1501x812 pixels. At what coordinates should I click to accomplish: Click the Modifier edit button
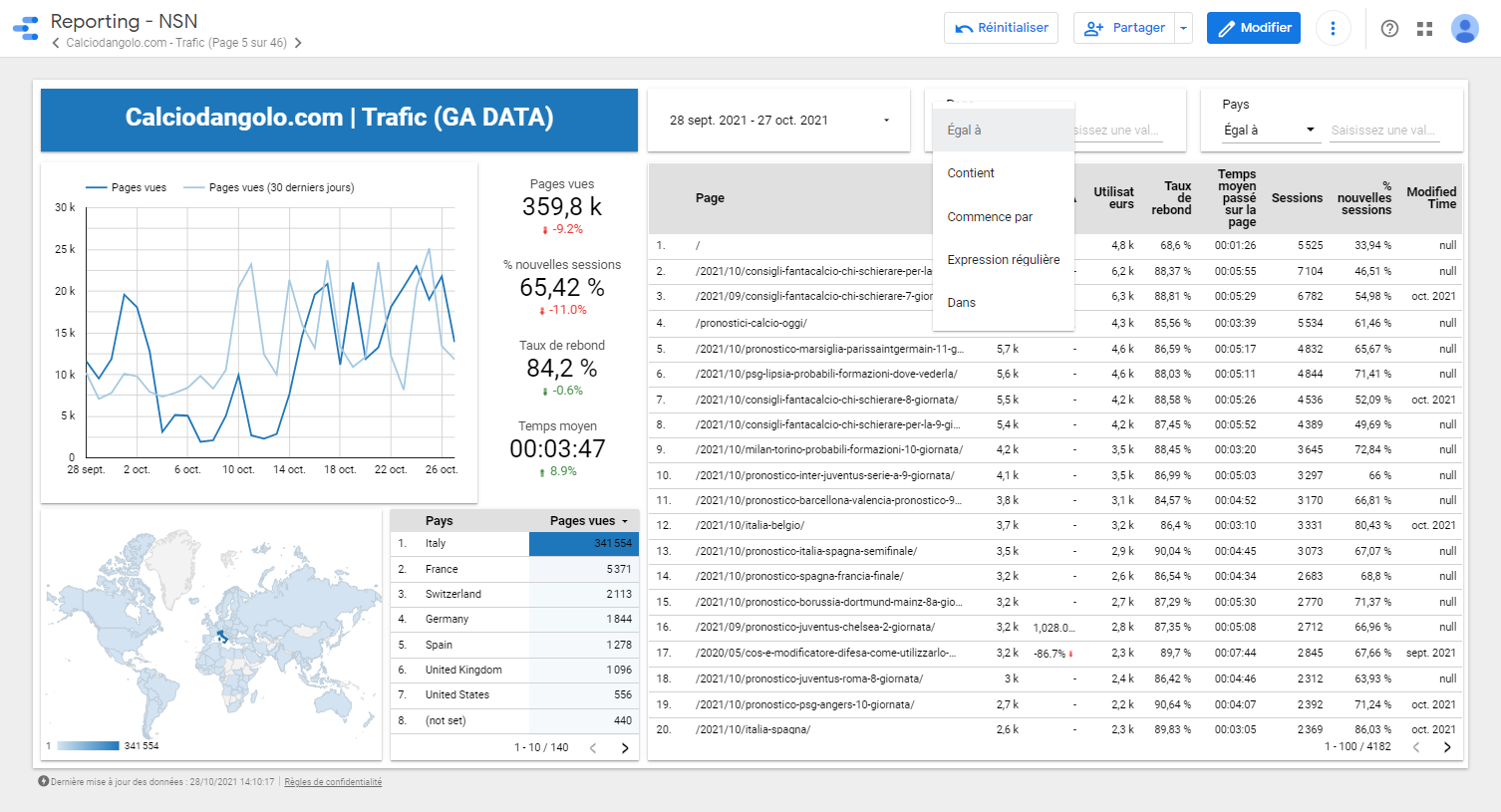click(1253, 28)
